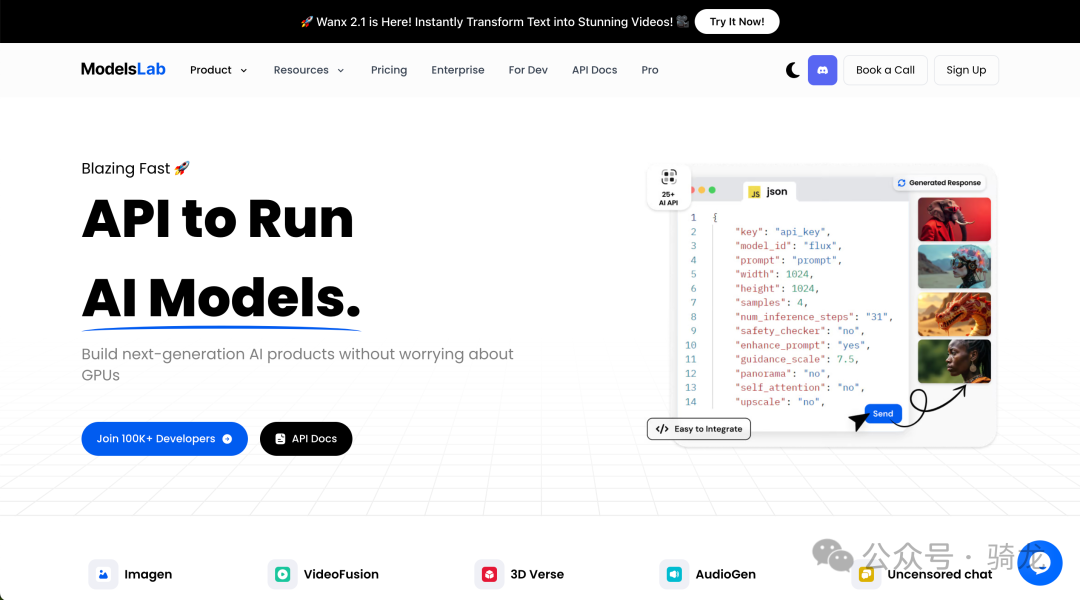
Task: Open the cyborg woman generated thumbnail
Action: [954, 267]
